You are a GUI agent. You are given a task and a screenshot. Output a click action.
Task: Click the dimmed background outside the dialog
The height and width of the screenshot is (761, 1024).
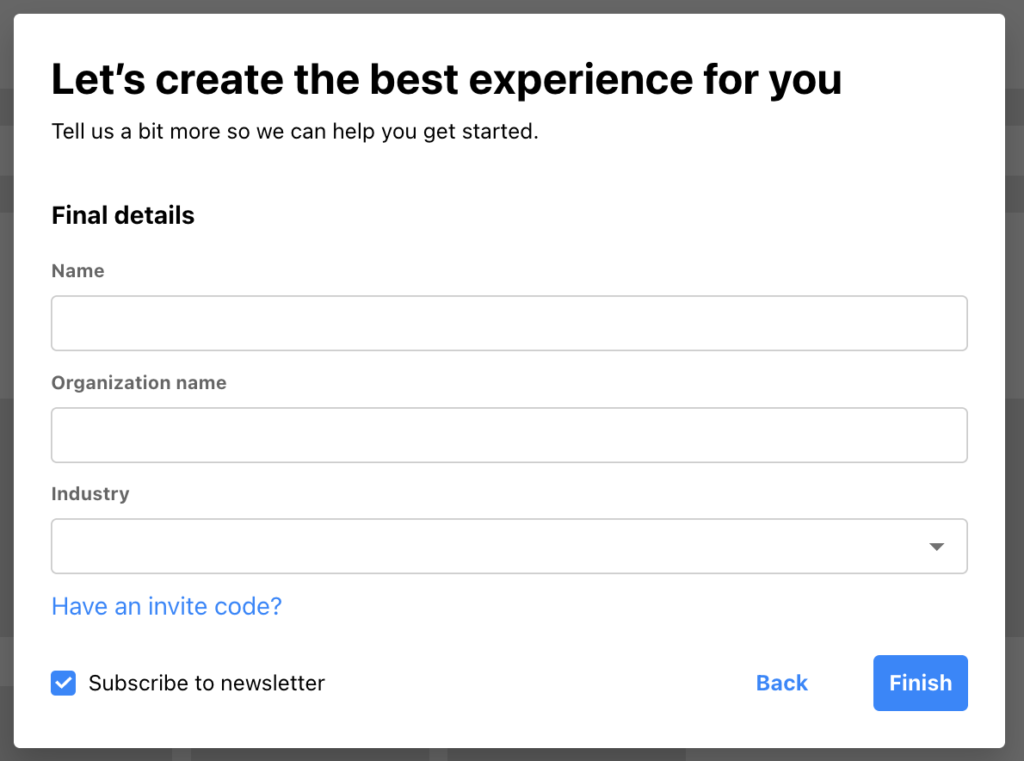click(x=1014, y=400)
